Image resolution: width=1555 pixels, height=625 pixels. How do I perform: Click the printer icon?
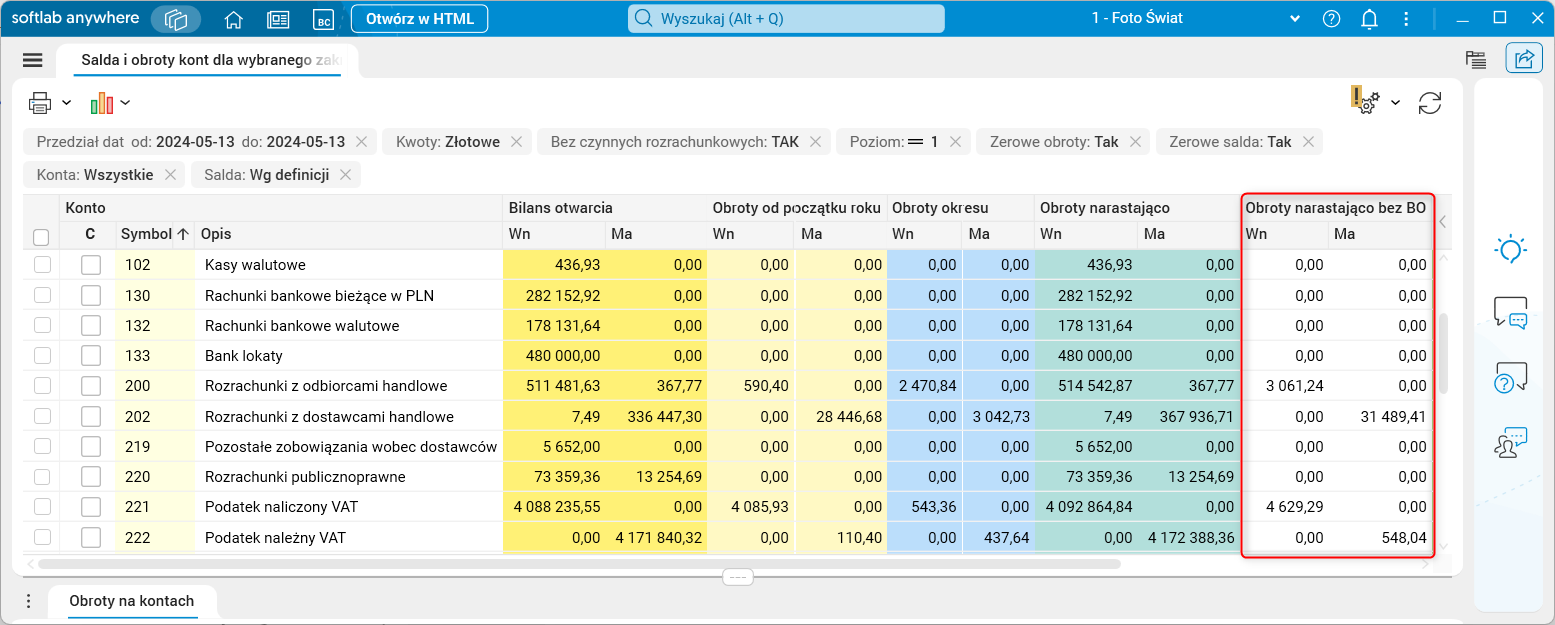(x=40, y=103)
